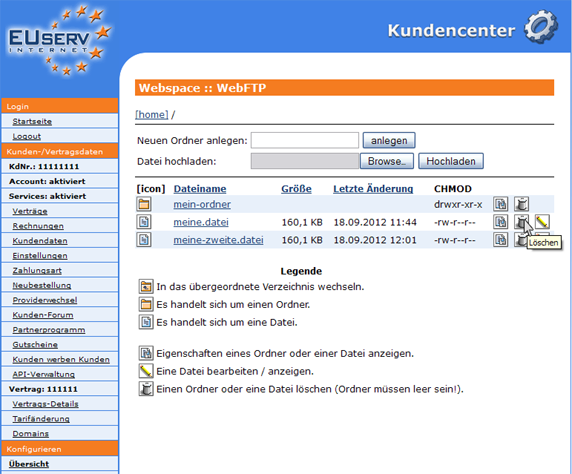The width and height of the screenshot is (572, 474).
Task: Click the Browse button
Action: (387, 161)
